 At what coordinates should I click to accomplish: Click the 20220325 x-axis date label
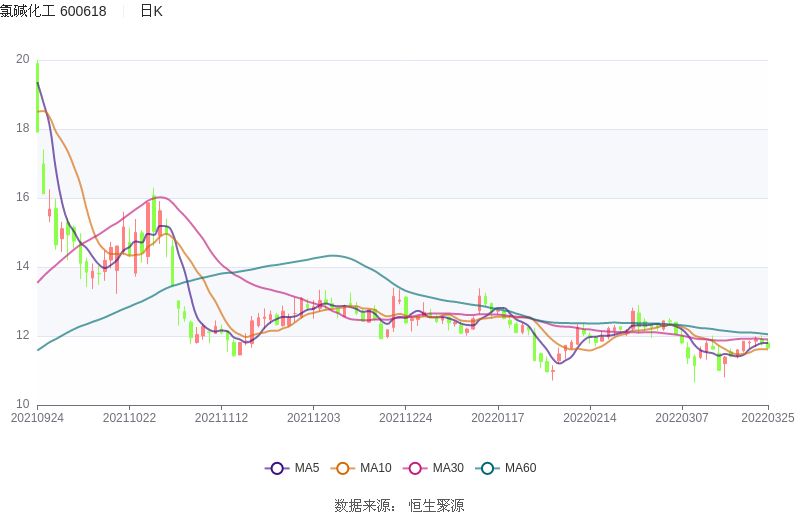click(768, 418)
